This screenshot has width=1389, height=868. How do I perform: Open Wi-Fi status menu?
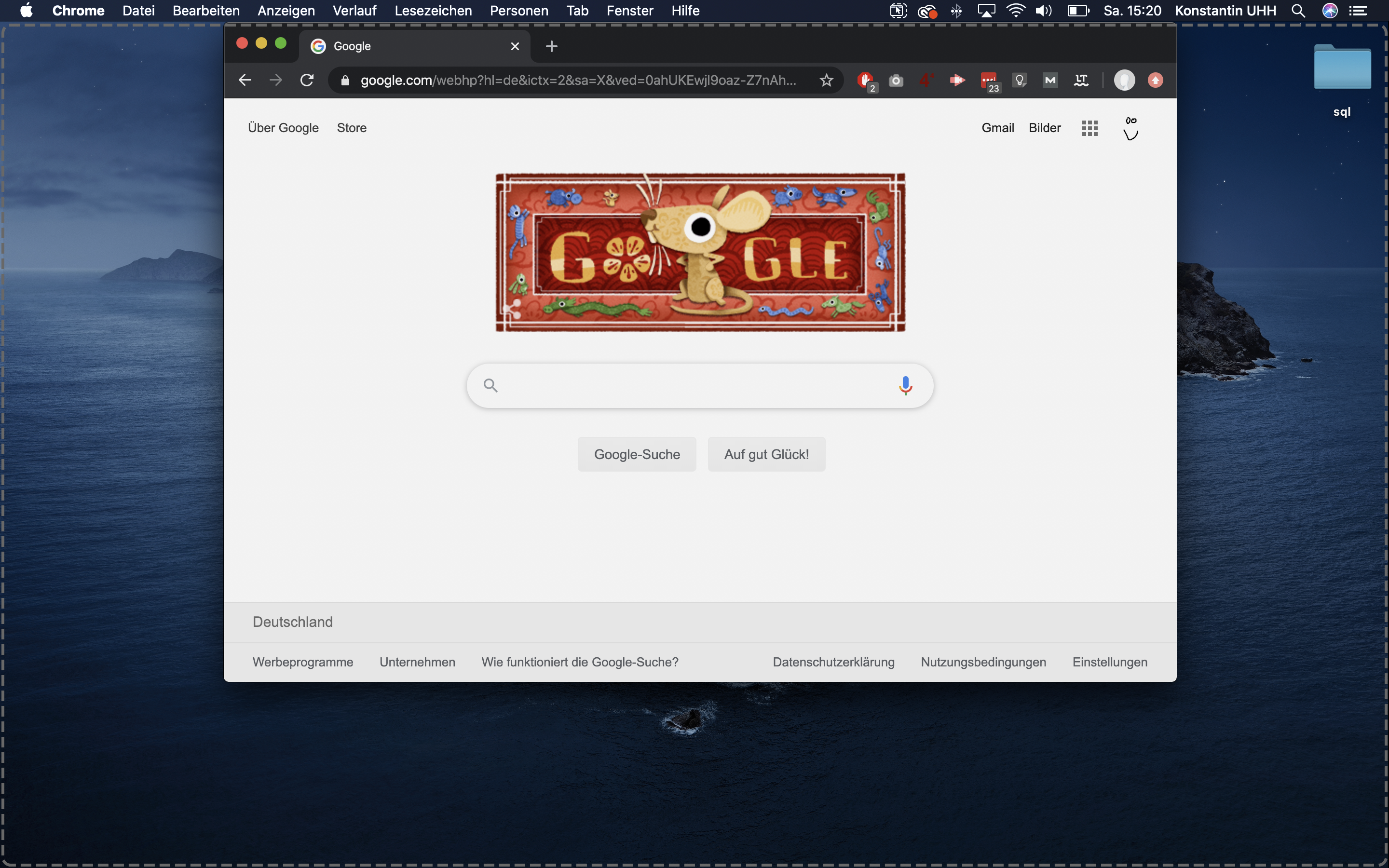(x=1016, y=11)
